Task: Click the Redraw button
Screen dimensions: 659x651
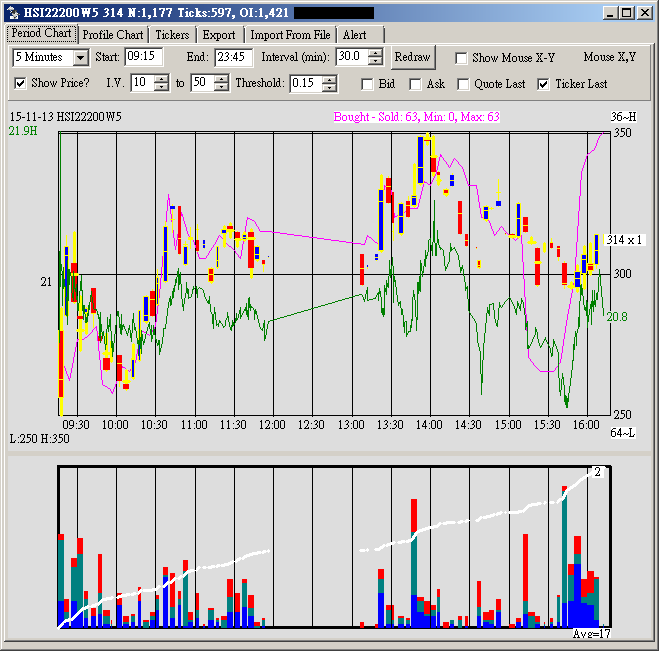Action: (412, 57)
